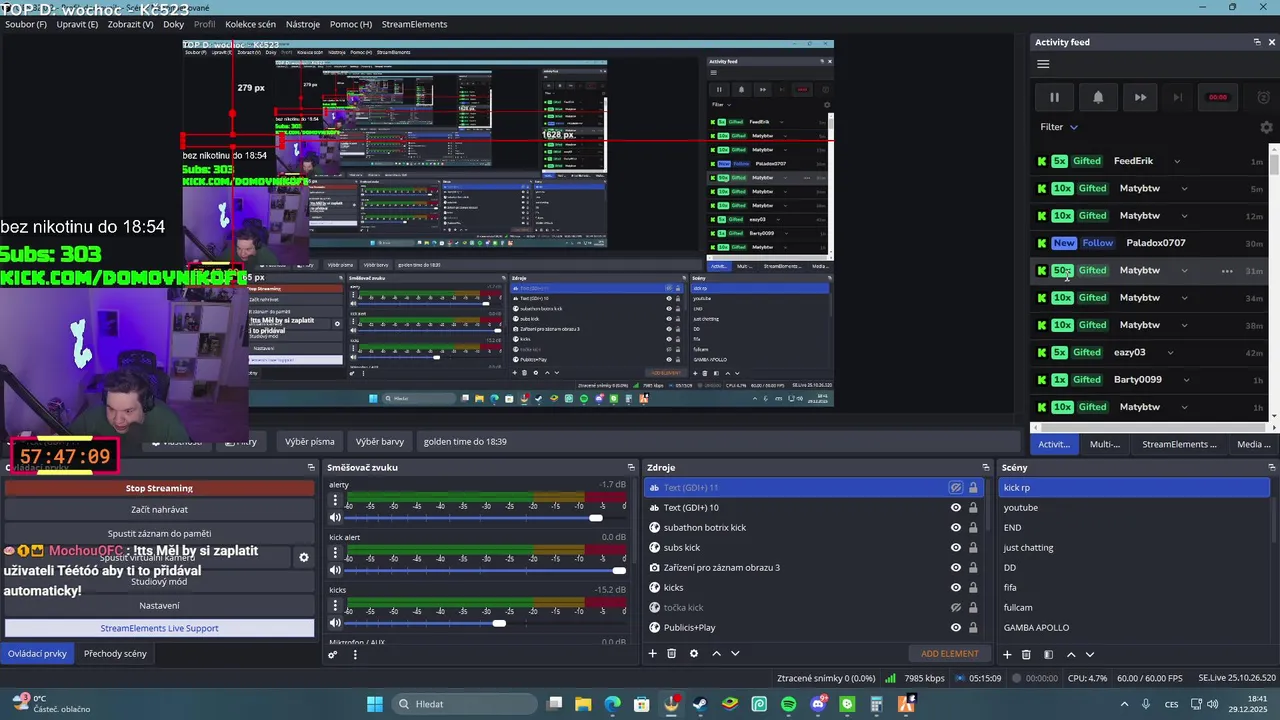1280x720 pixels.
Task: Pause the Activity feed alerts
Action: (1054, 97)
